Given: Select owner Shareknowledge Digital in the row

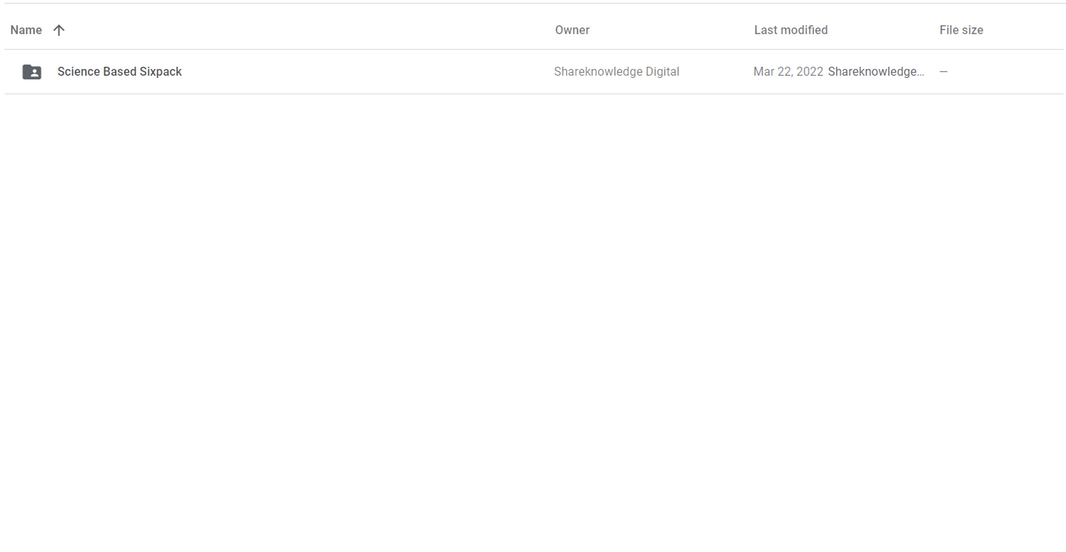Looking at the screenshot, I should [x=616, y=72].
